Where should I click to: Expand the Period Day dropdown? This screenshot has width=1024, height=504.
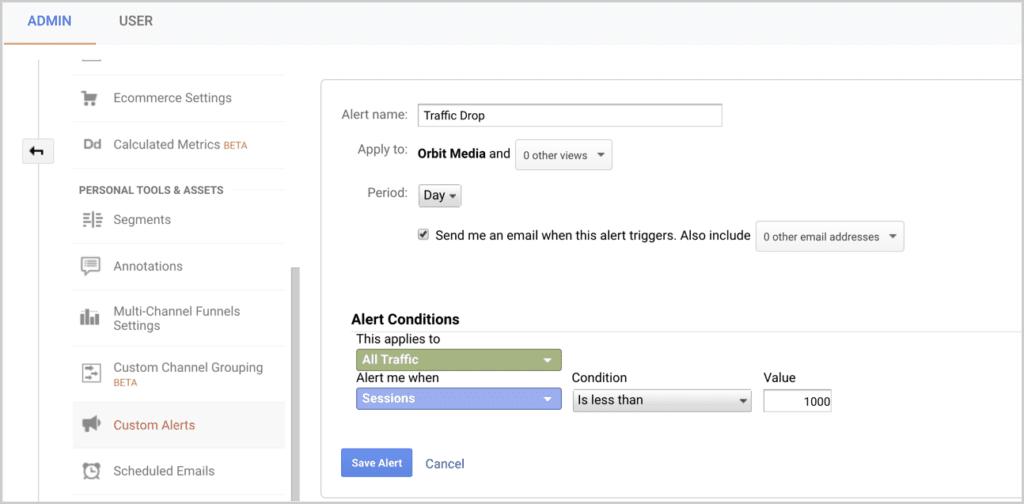coord(440,195)
